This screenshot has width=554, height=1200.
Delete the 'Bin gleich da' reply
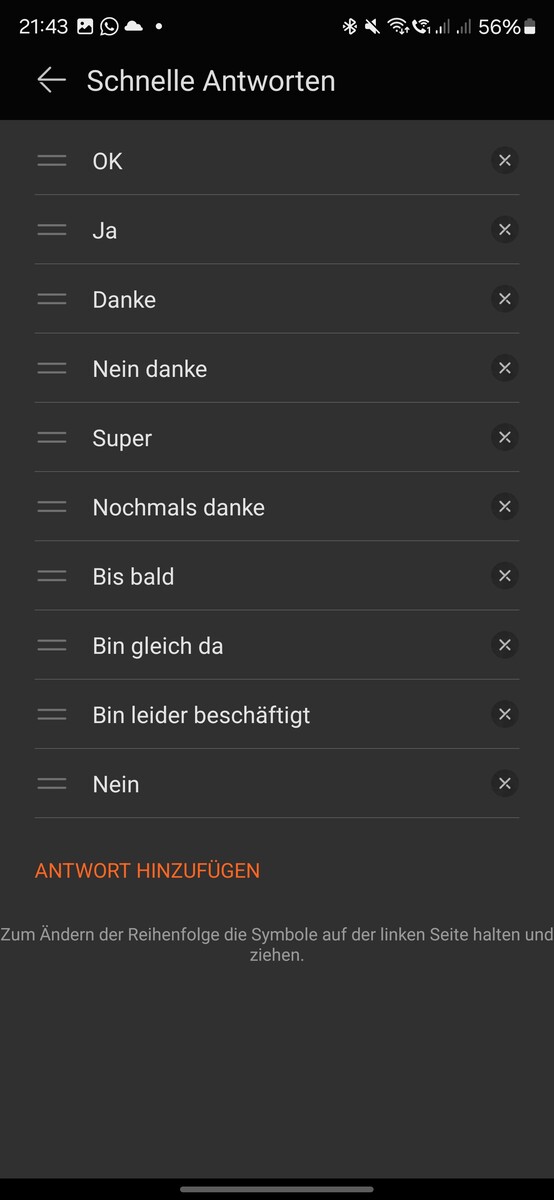(x=505, y=645)
